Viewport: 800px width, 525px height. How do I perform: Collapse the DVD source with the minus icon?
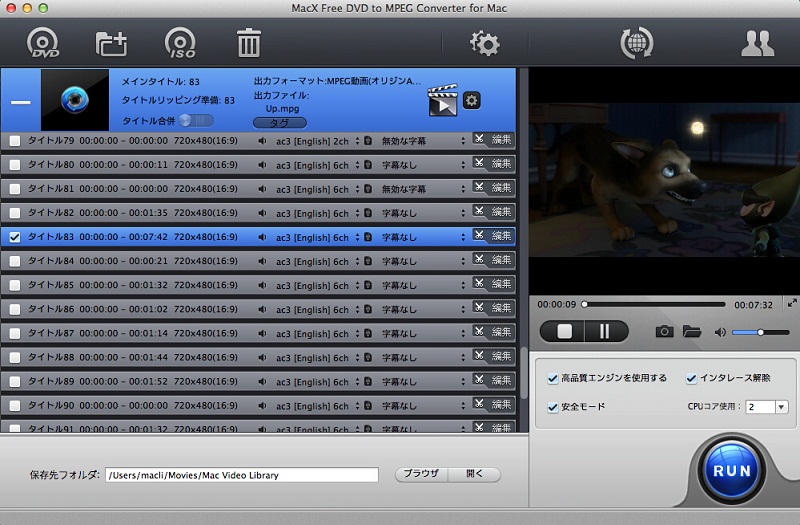click(20, 102)
